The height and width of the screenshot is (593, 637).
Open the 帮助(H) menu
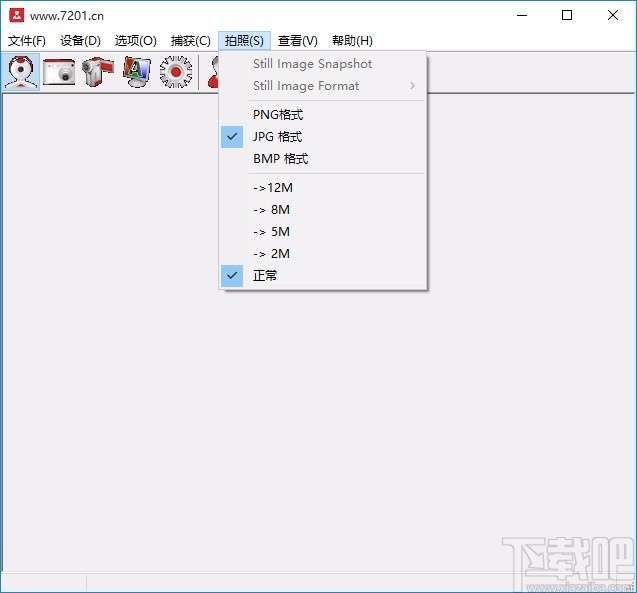[352, 41]
